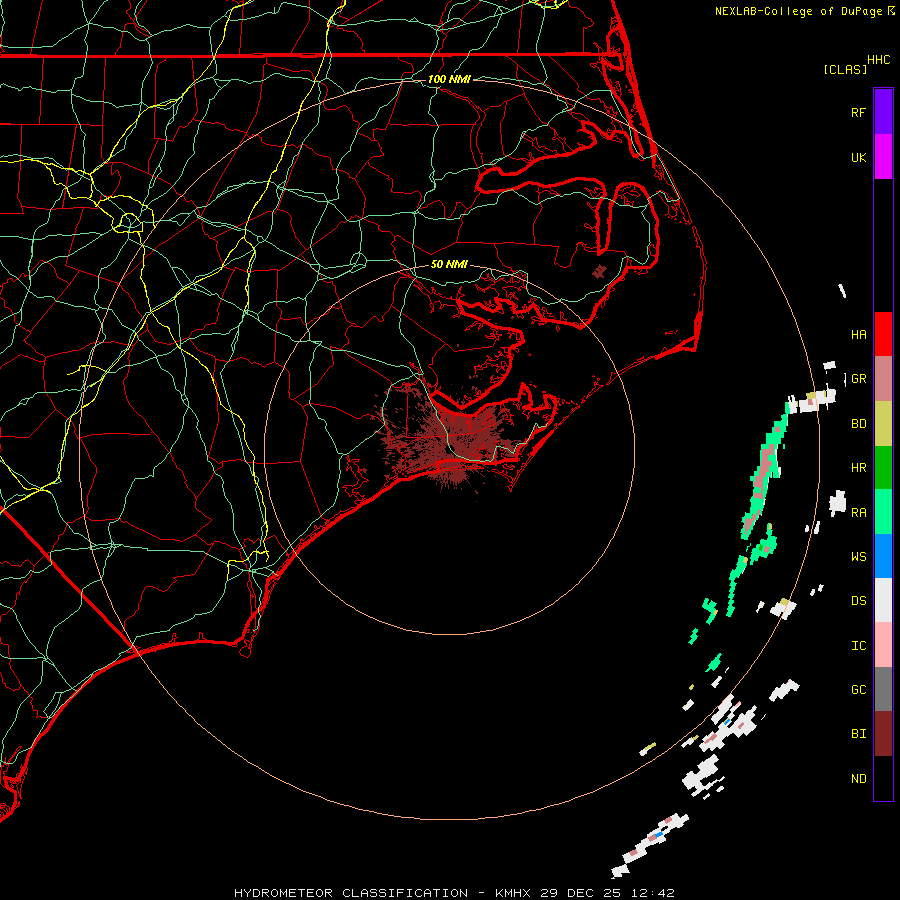Screen dimensions: 900x900
Task: Select the WS blue legend swatch
Action: pyautogui.click(x=883, y=556)
